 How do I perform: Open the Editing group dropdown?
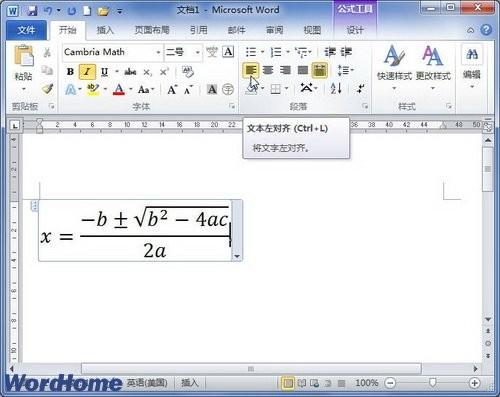click(472, 68)
